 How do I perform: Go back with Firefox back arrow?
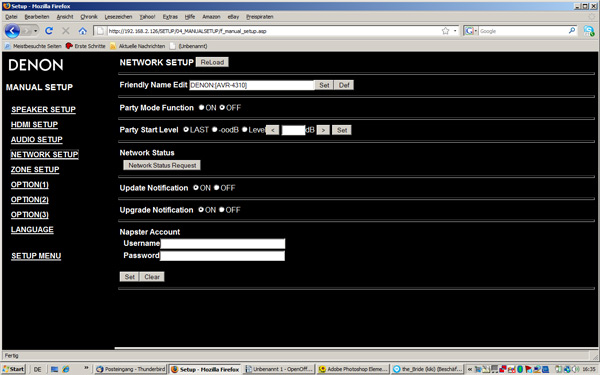pyautogui.click(x=12, y=31)
